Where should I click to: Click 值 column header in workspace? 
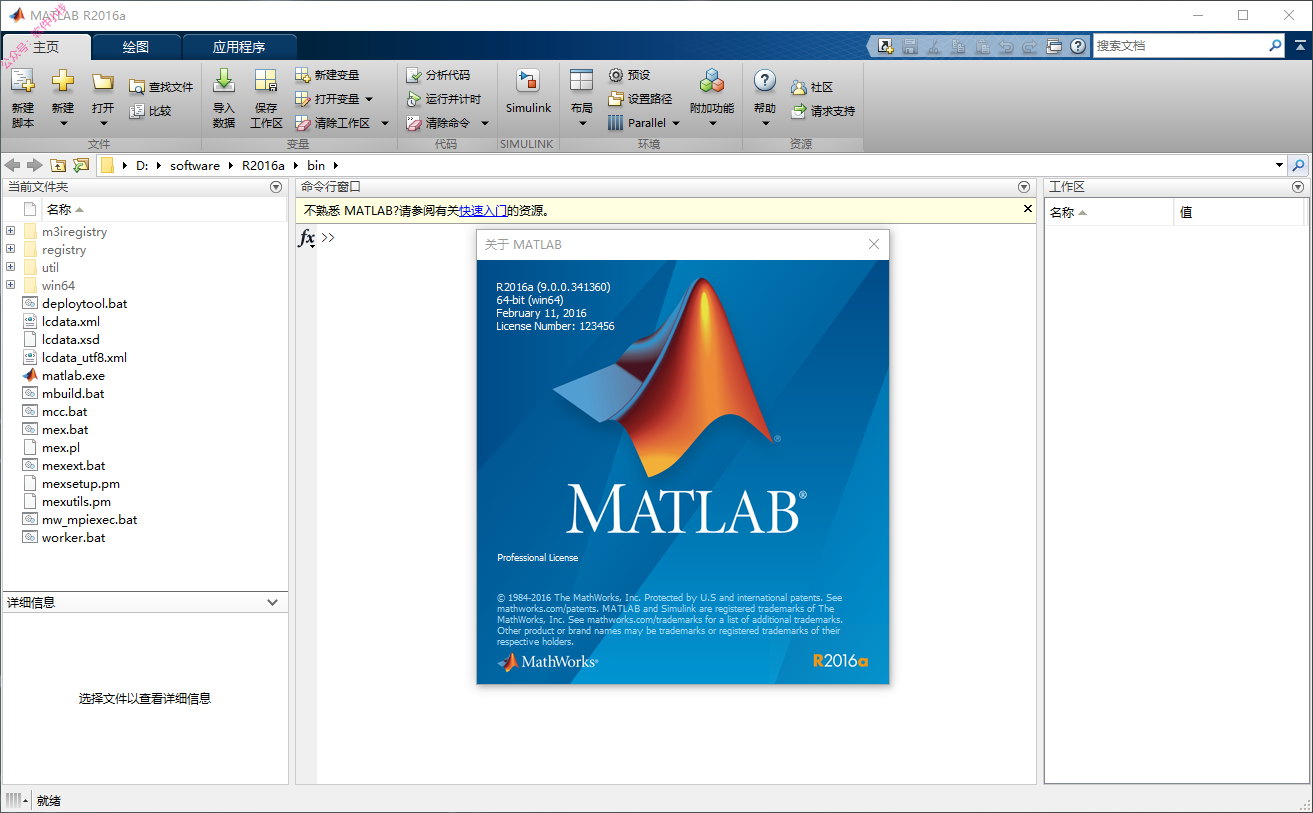click(x=1238, y=212)
